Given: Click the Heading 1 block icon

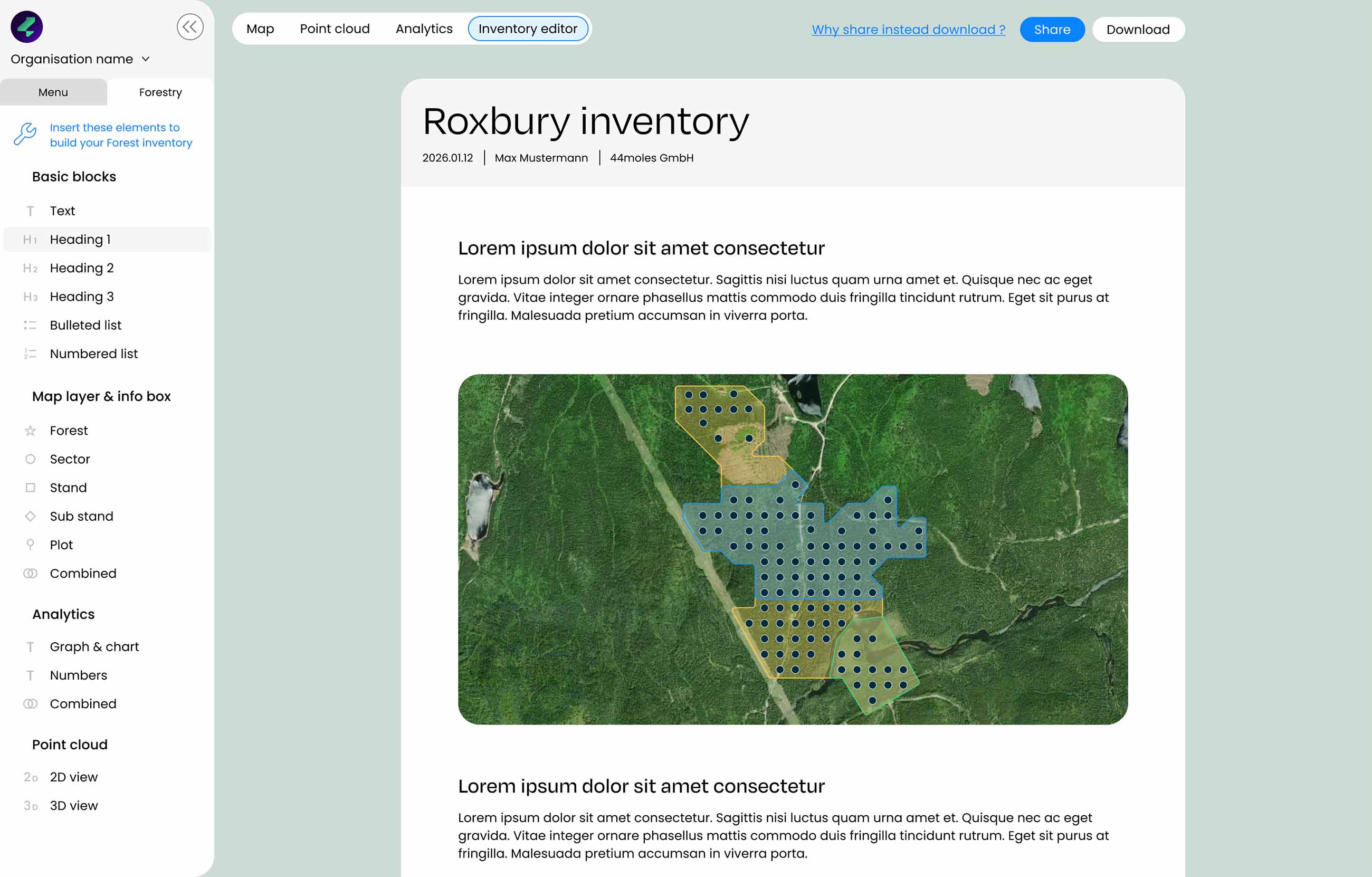Looking at the screenshot, I should pos(30,240).
